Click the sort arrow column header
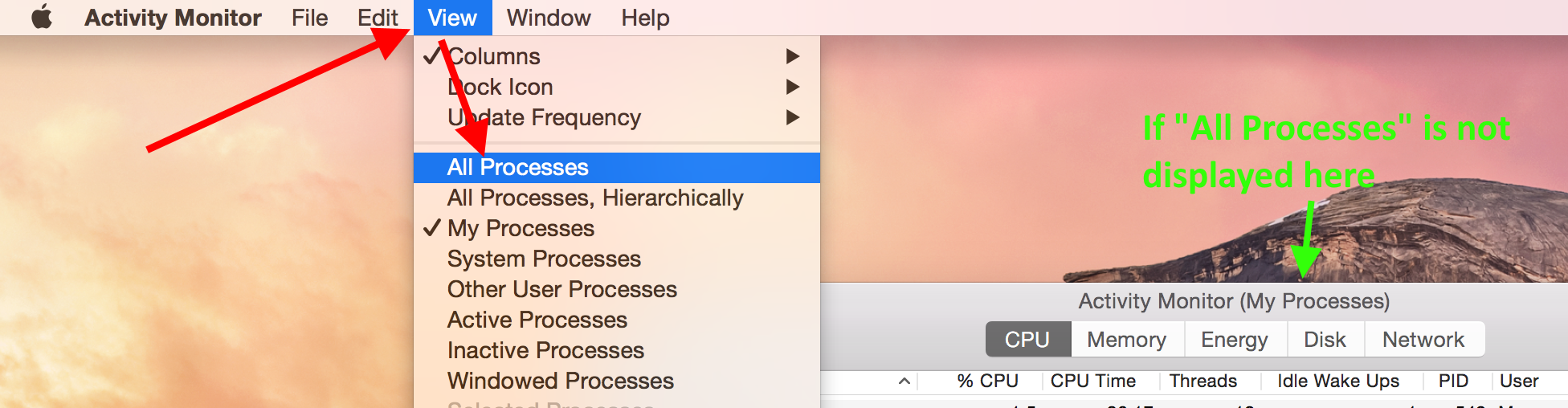This screenshot has width=1568, height=408. tap(904, 381)
